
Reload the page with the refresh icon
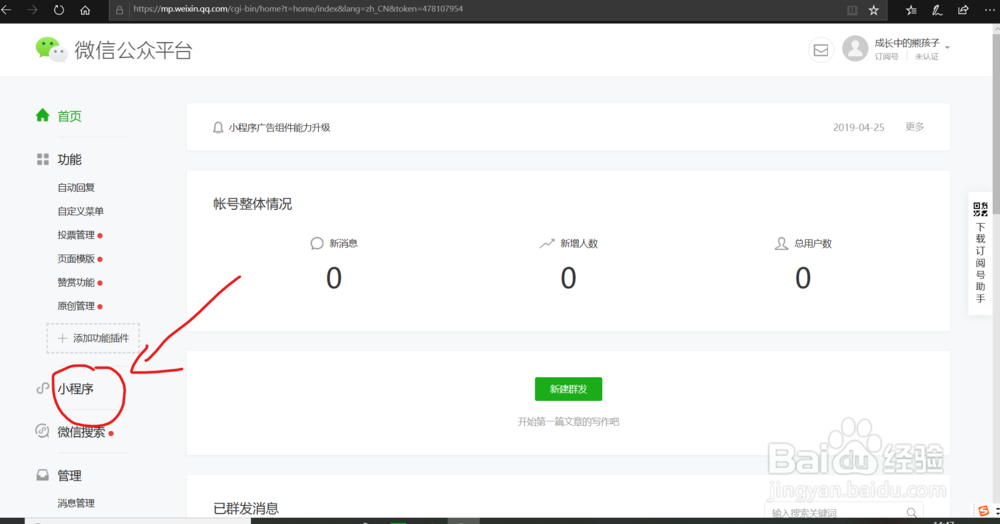pyautogui.click(x=59, y=10)
